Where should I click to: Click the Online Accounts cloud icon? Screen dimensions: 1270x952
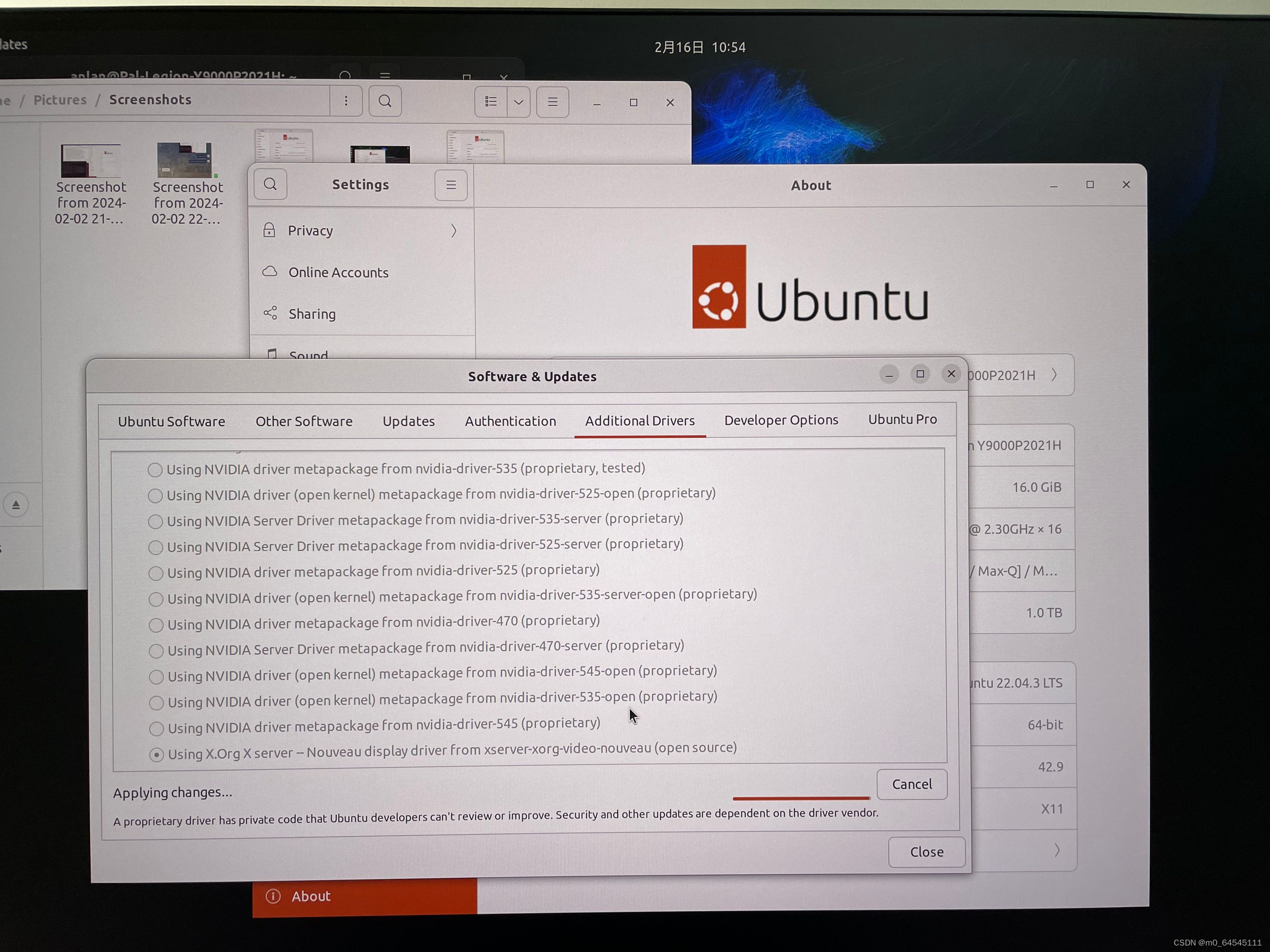click(269, 271)
